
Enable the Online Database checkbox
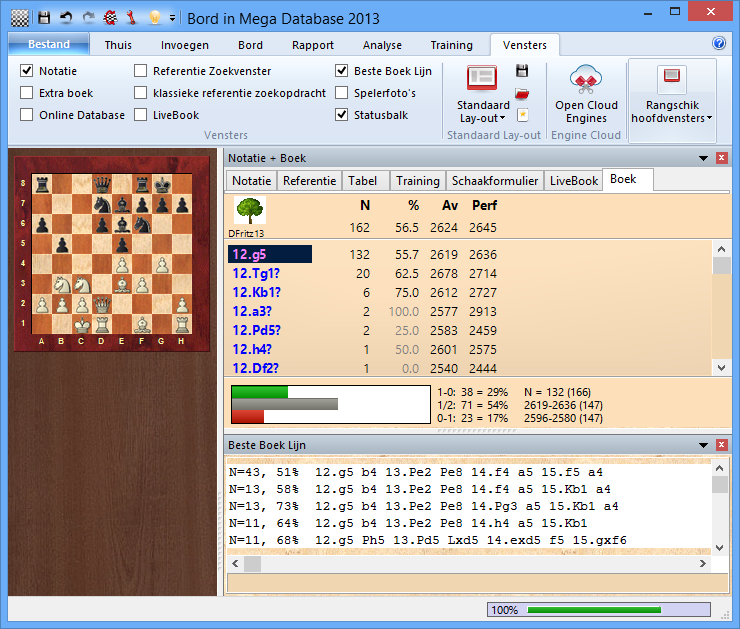click(26, 115)
